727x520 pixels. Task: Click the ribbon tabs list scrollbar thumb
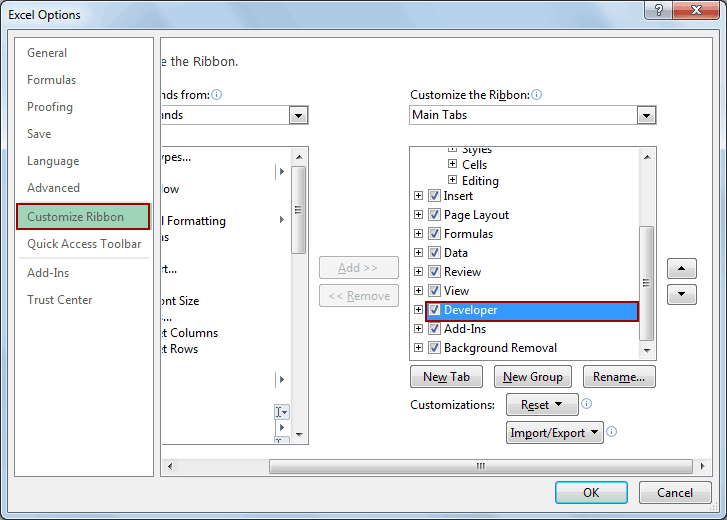click(646, 283)
